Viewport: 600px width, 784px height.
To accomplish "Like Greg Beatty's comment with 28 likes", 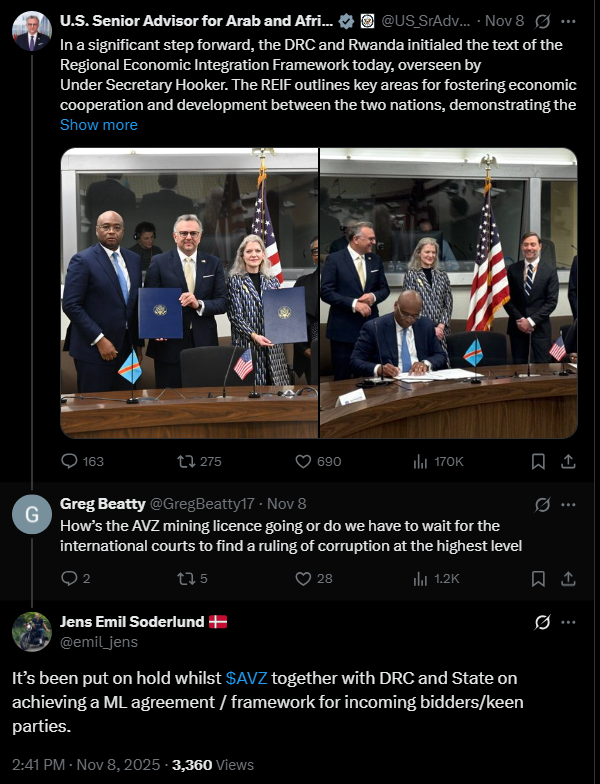I will (305, 578).
